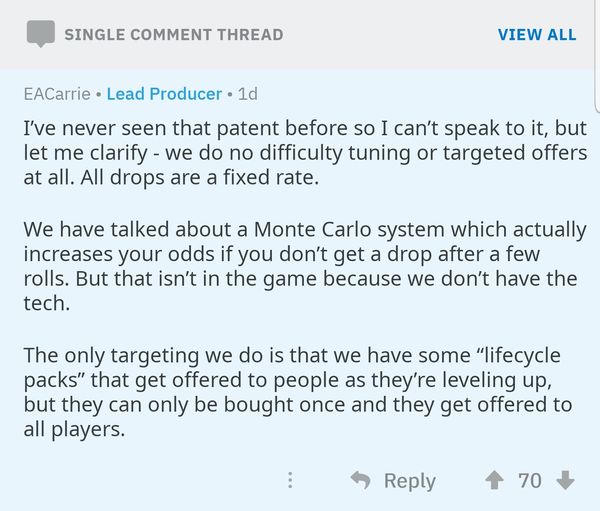Click the curved reply arrow icon

point(361,480)
